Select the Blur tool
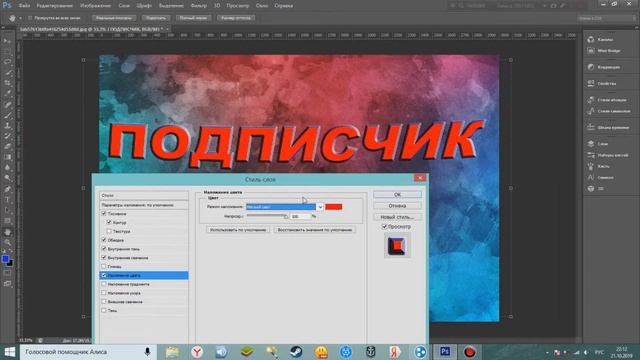Screen dimensions: 640x360 pos(7,168)
